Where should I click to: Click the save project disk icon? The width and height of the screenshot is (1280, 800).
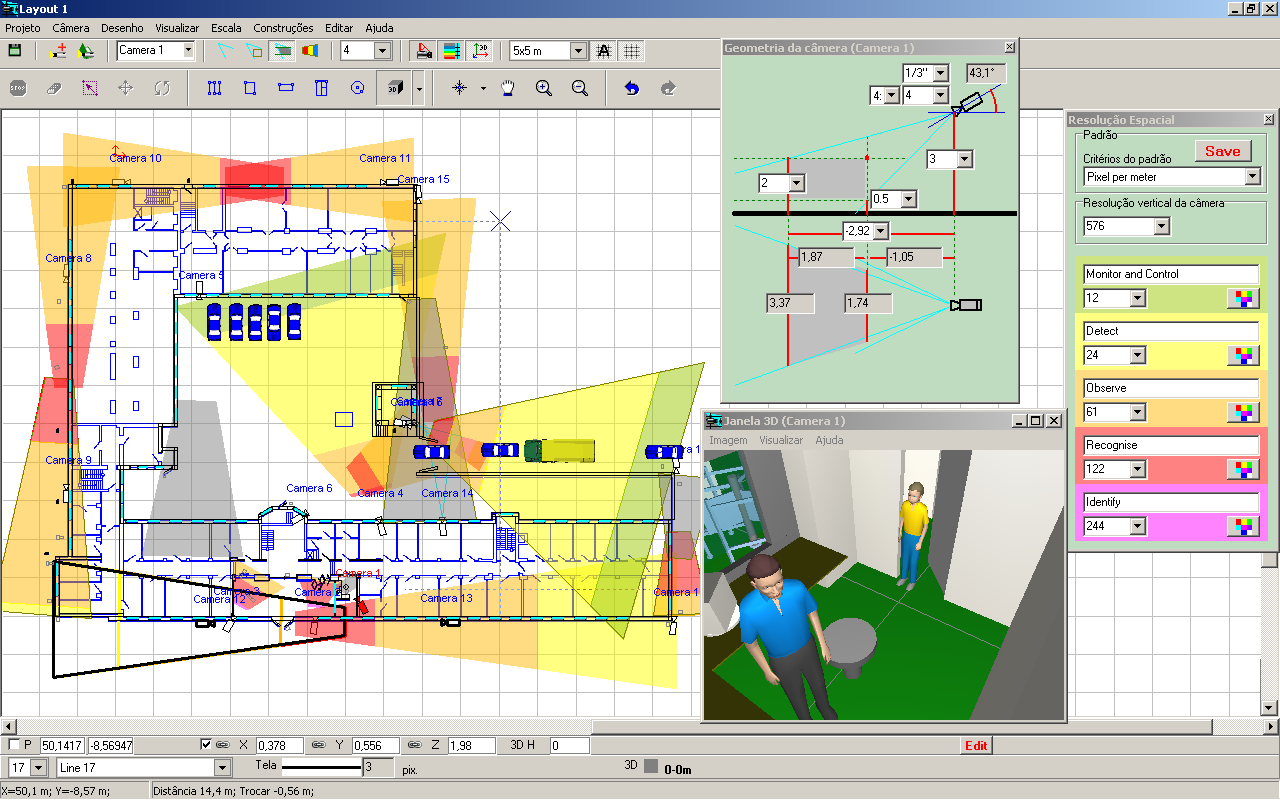click(x=15, y=50)
